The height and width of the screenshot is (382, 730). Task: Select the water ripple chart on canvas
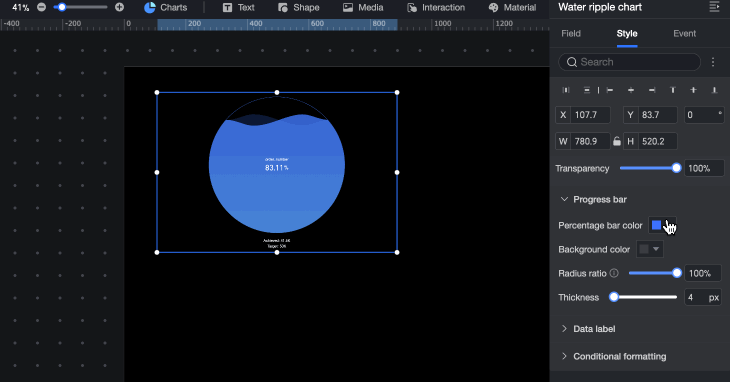pos(277,173)
